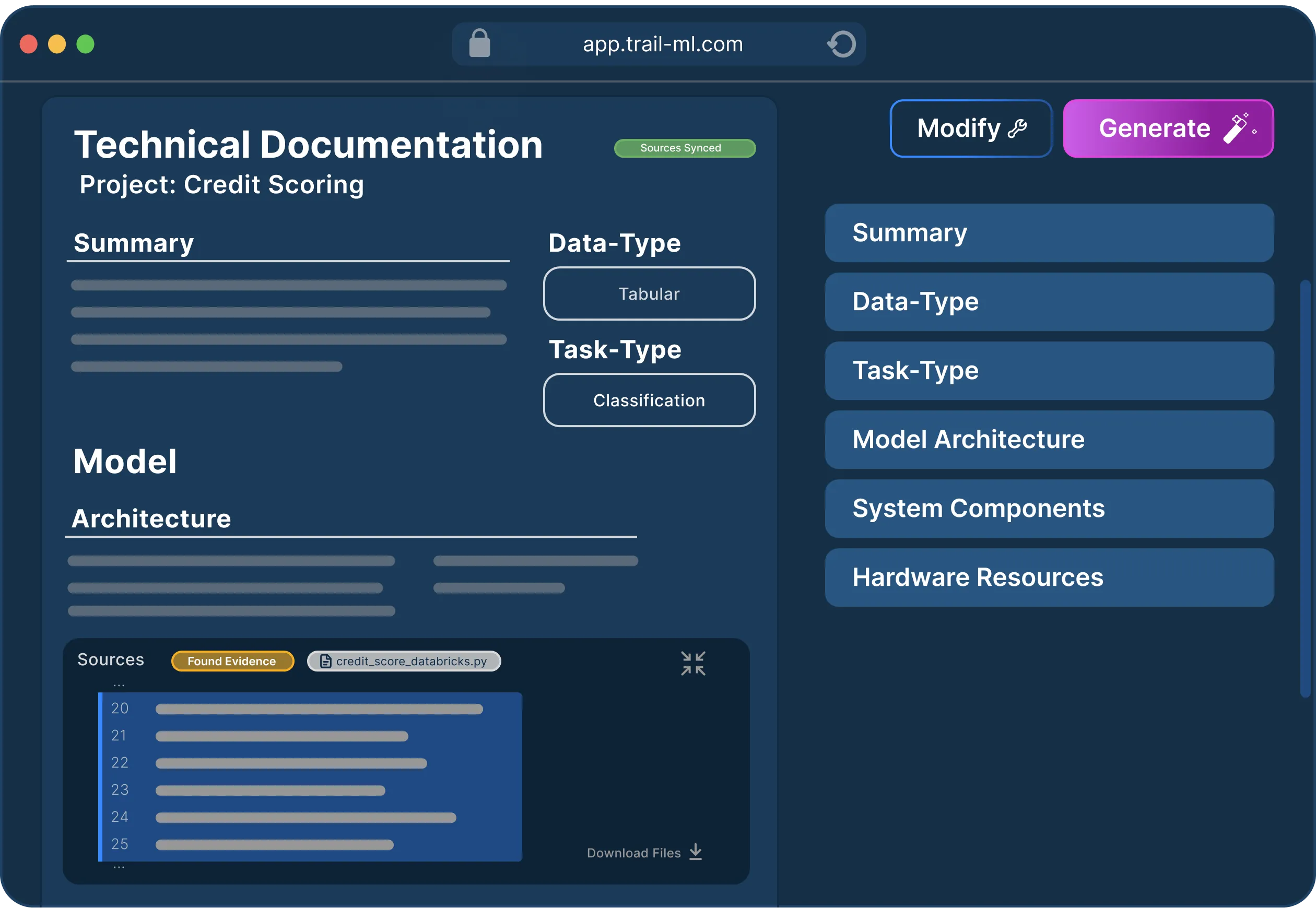Open the Classification Task-Type selector
The image size is (1316, 908).
(649, 400)
